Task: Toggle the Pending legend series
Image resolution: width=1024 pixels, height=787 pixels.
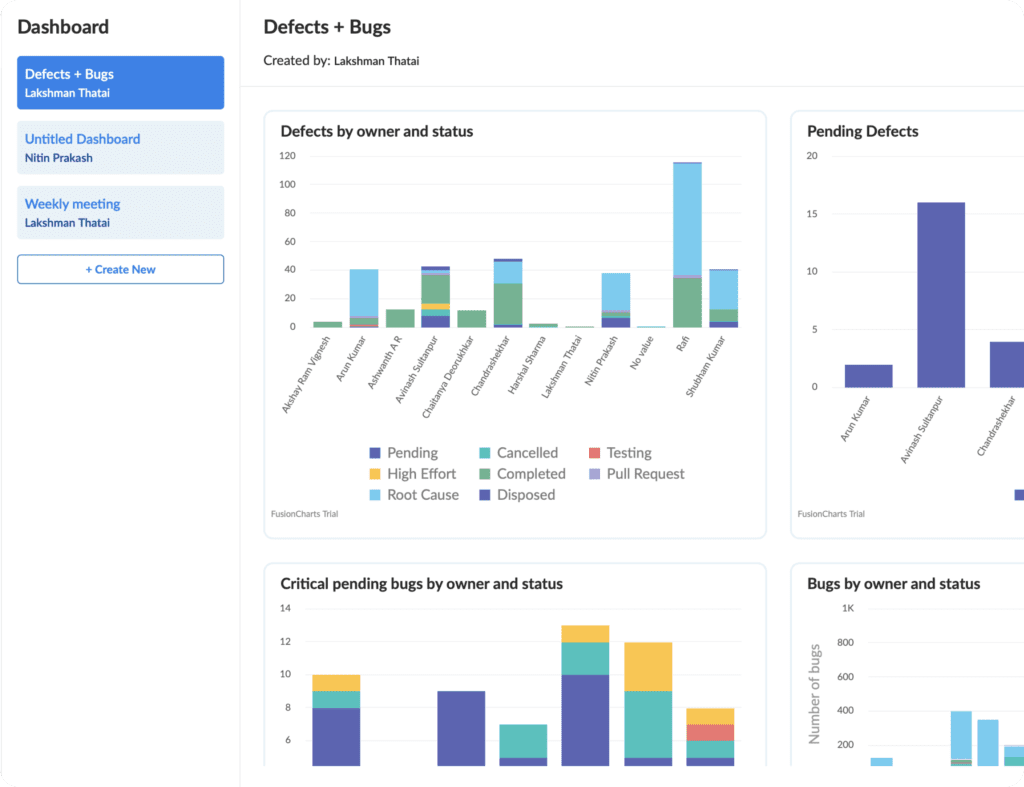Action: [x=404, y=453]
